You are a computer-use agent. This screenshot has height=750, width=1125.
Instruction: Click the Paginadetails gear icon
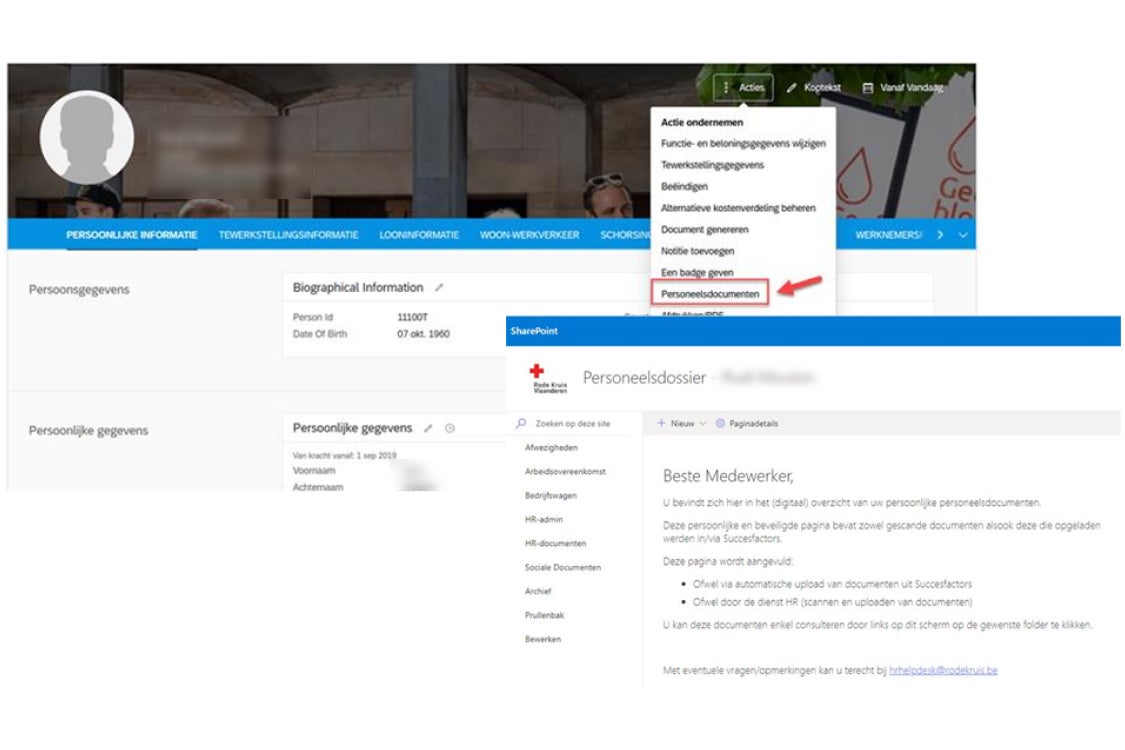click(720, 424)
